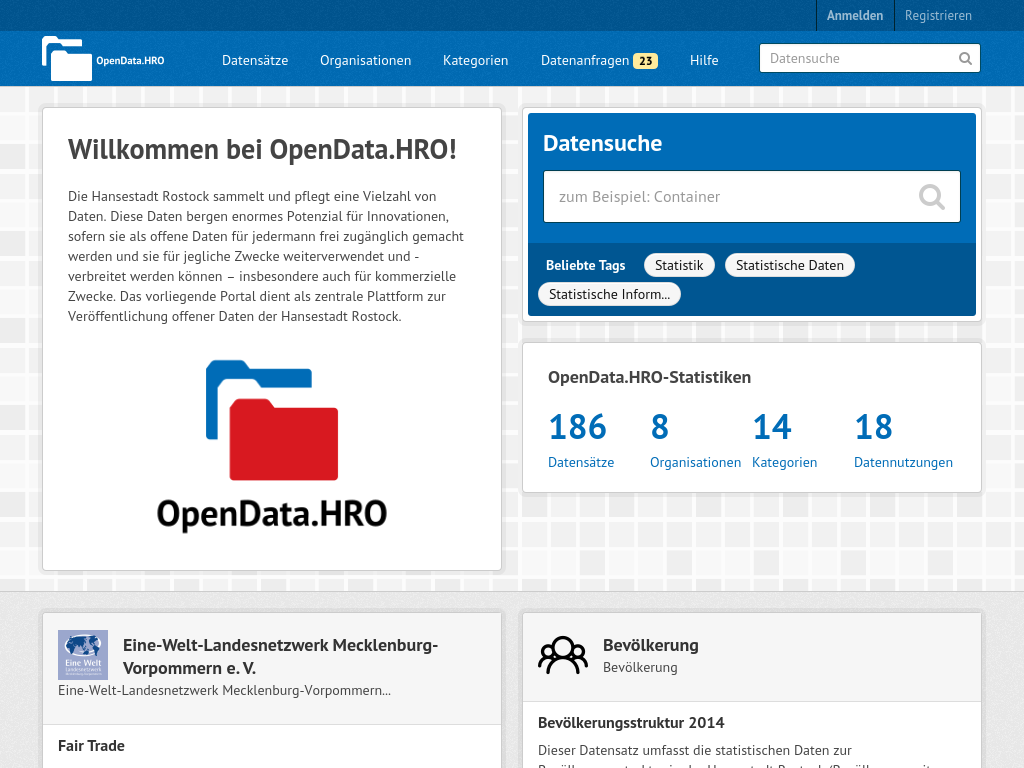Click 'Eine-Welt-Landesnetzwerk Mecklenburg-Vorpommern...' description text

225,690
